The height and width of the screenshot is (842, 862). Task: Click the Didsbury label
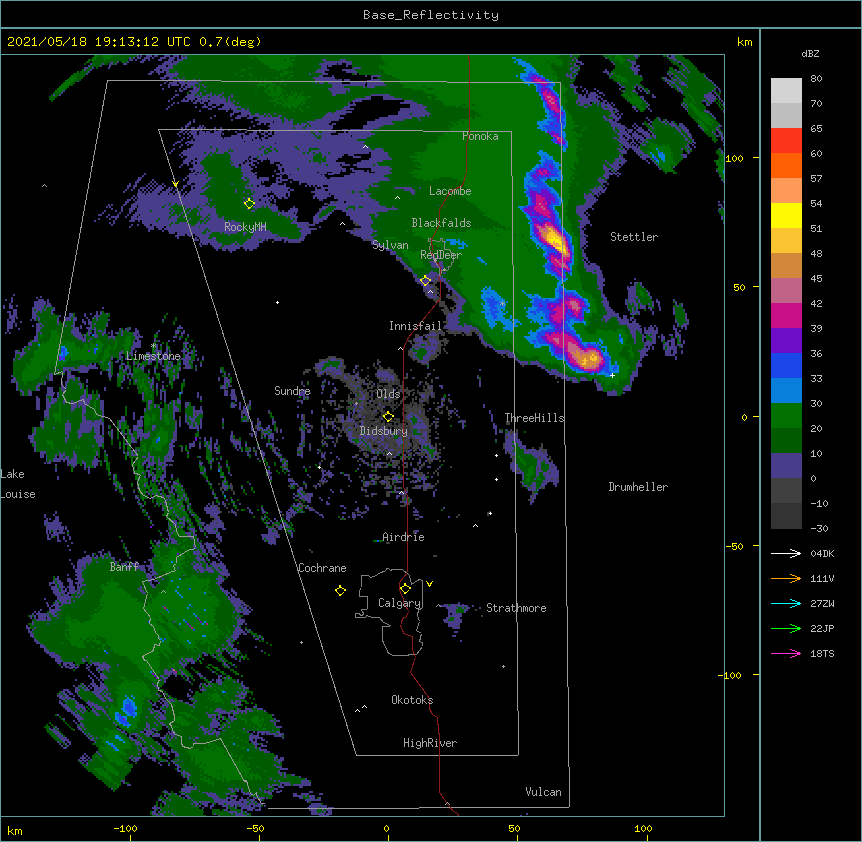coord(384,431)
